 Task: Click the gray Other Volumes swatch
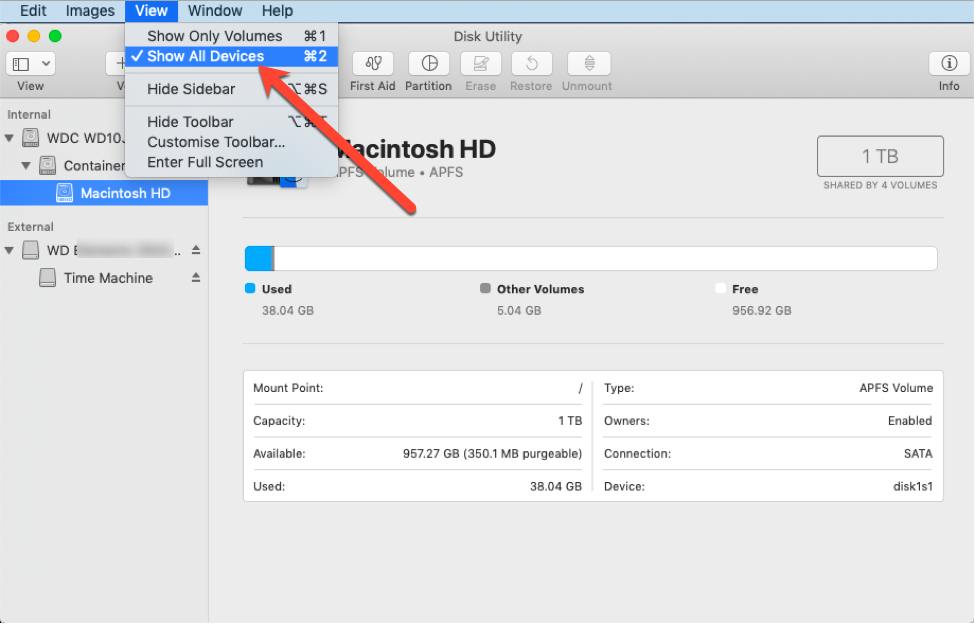pyautogui.click(x=485, y=288)
